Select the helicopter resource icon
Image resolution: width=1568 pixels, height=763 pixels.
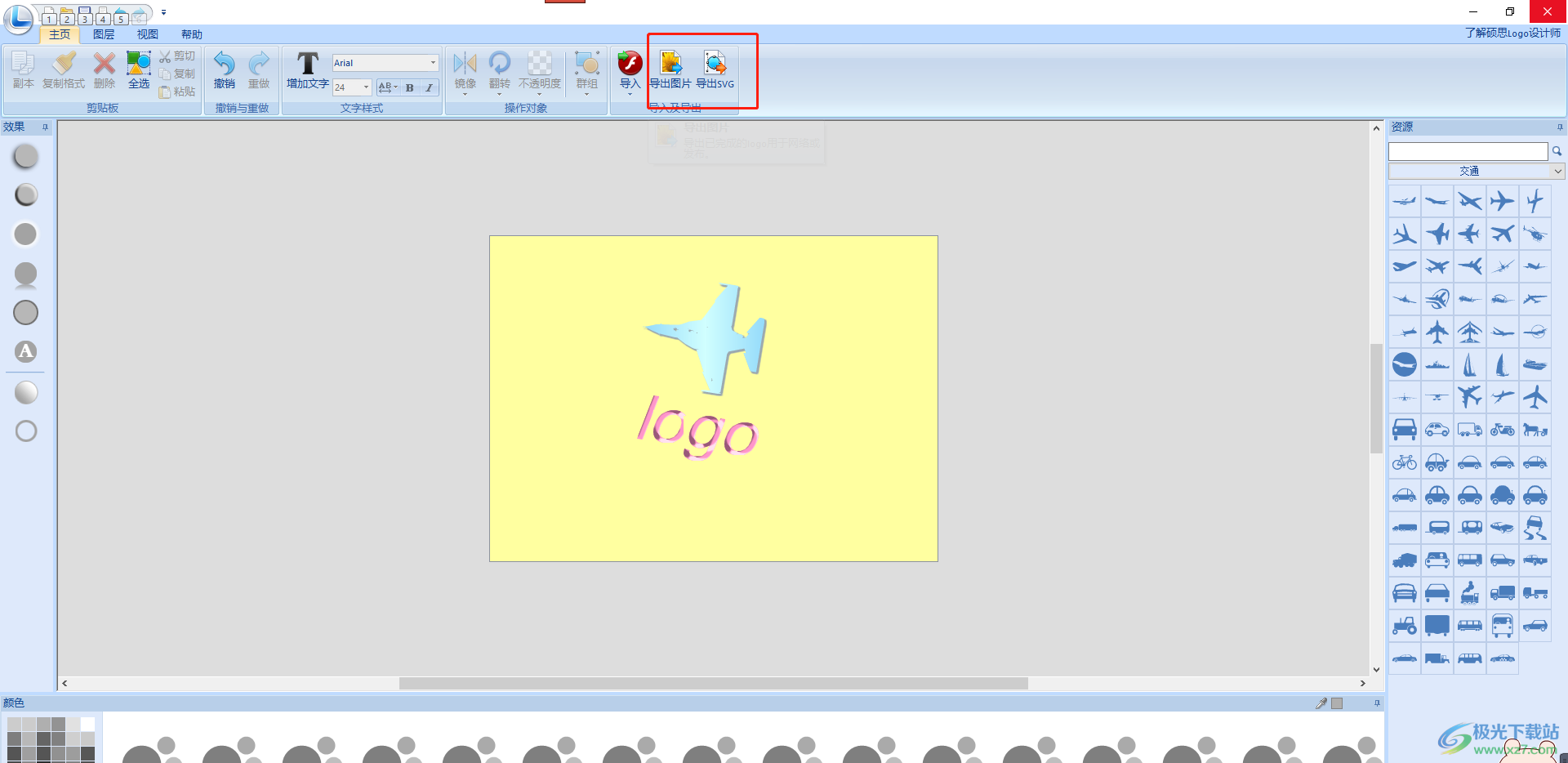click(x=1535, y=234)
